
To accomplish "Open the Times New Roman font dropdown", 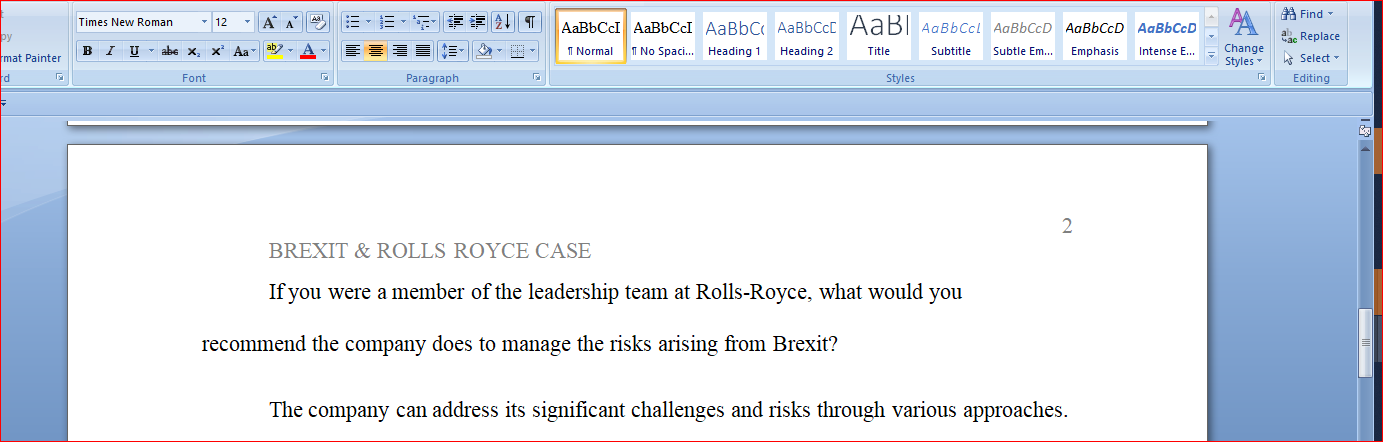I will coord(205,22).
